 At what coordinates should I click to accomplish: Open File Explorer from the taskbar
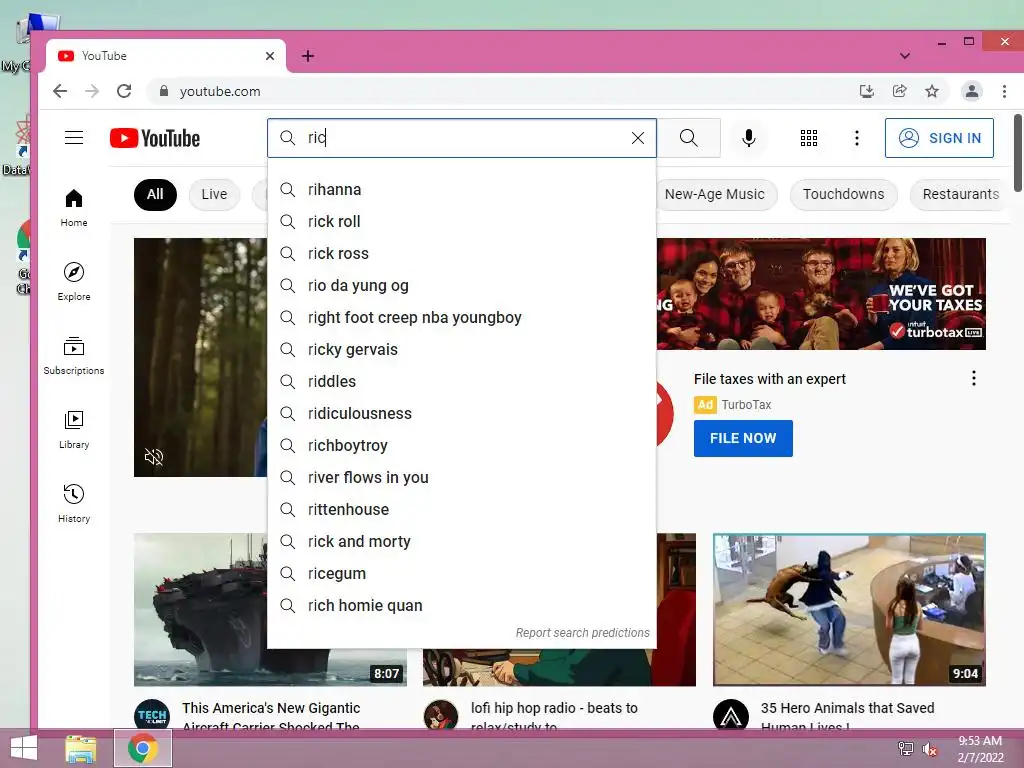(81, 748)
